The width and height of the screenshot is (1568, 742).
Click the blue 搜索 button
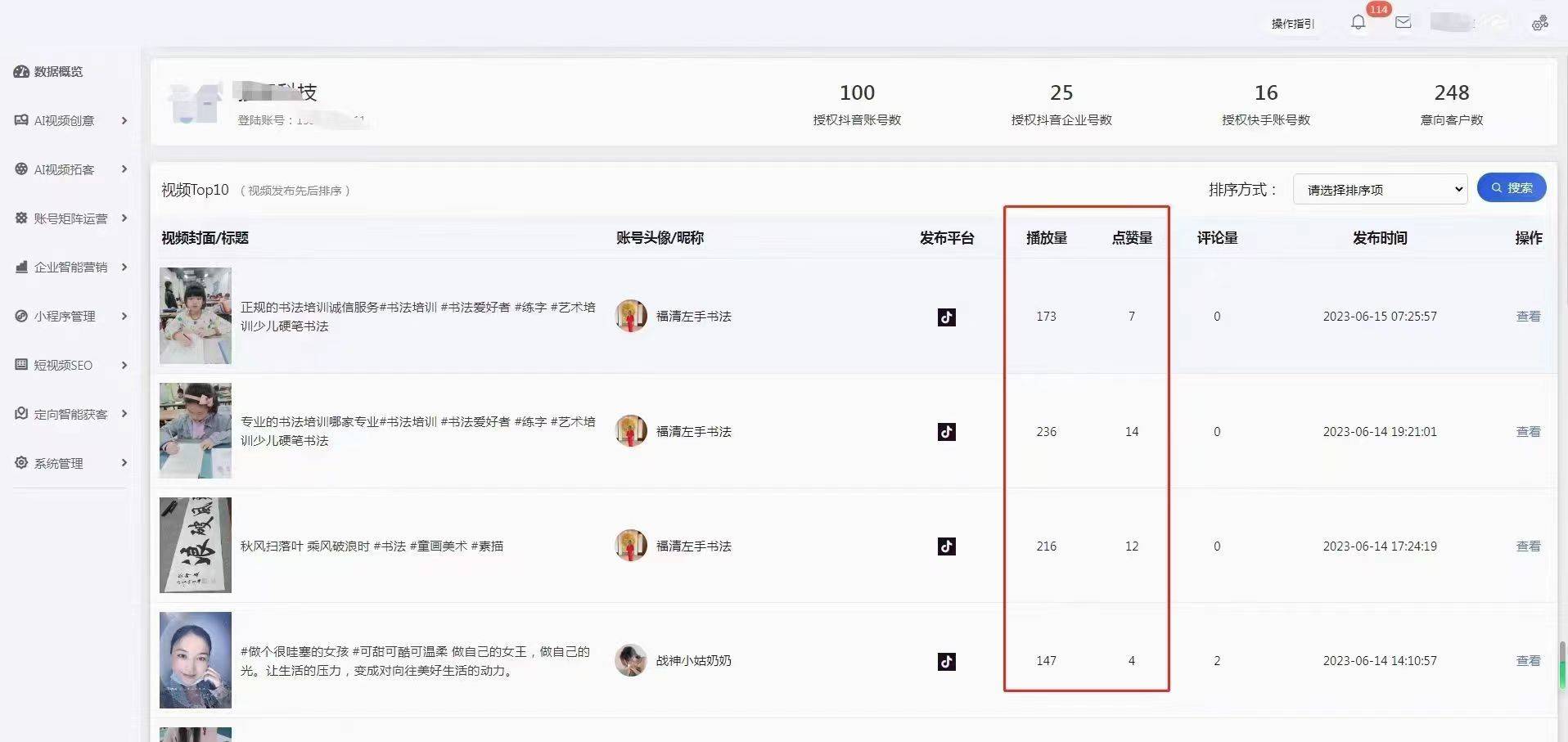(x=1512, y=187)
